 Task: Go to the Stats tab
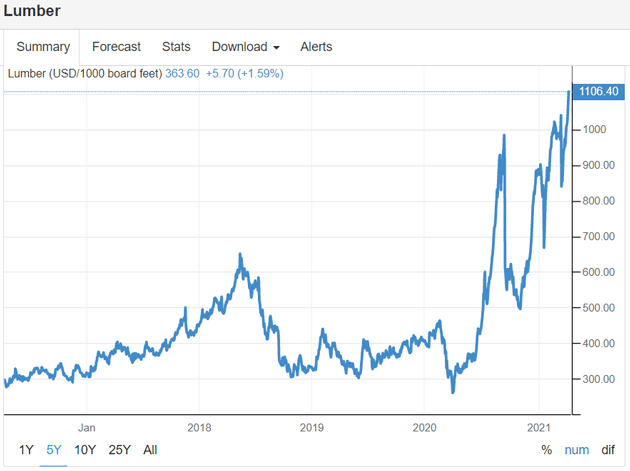coord(176,47)
